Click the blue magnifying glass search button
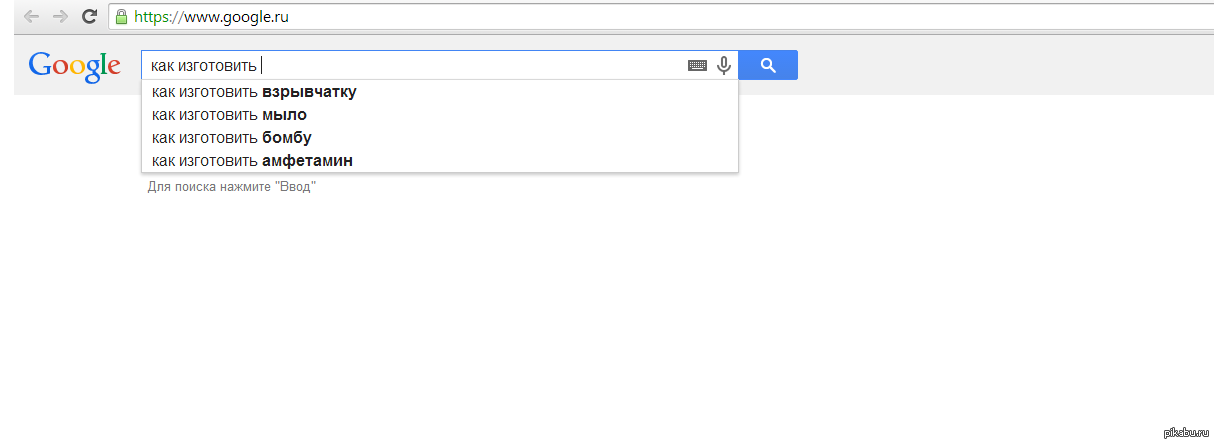This screenshot has width=1214, height=444. pos(768,66)
